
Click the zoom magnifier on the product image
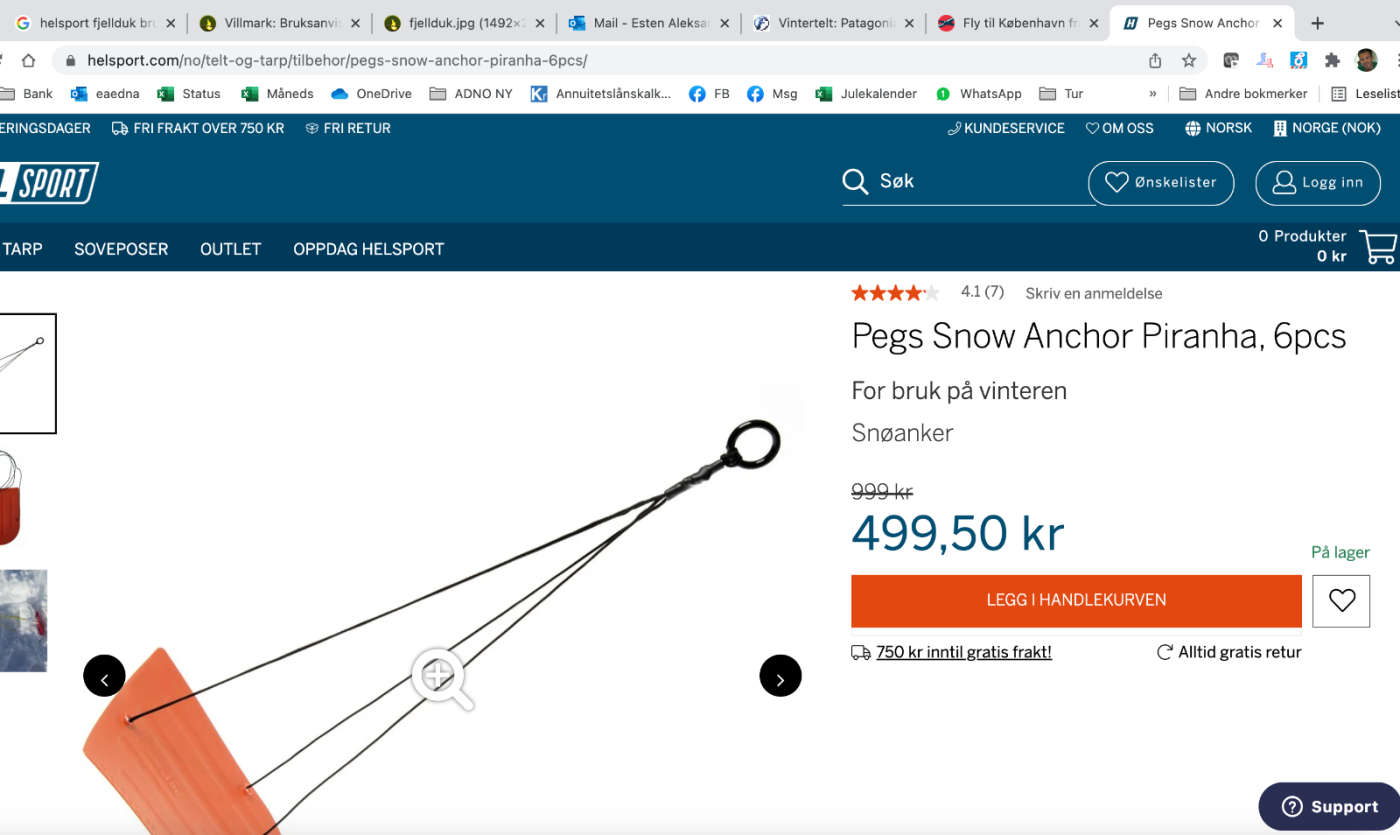(440, 676)
